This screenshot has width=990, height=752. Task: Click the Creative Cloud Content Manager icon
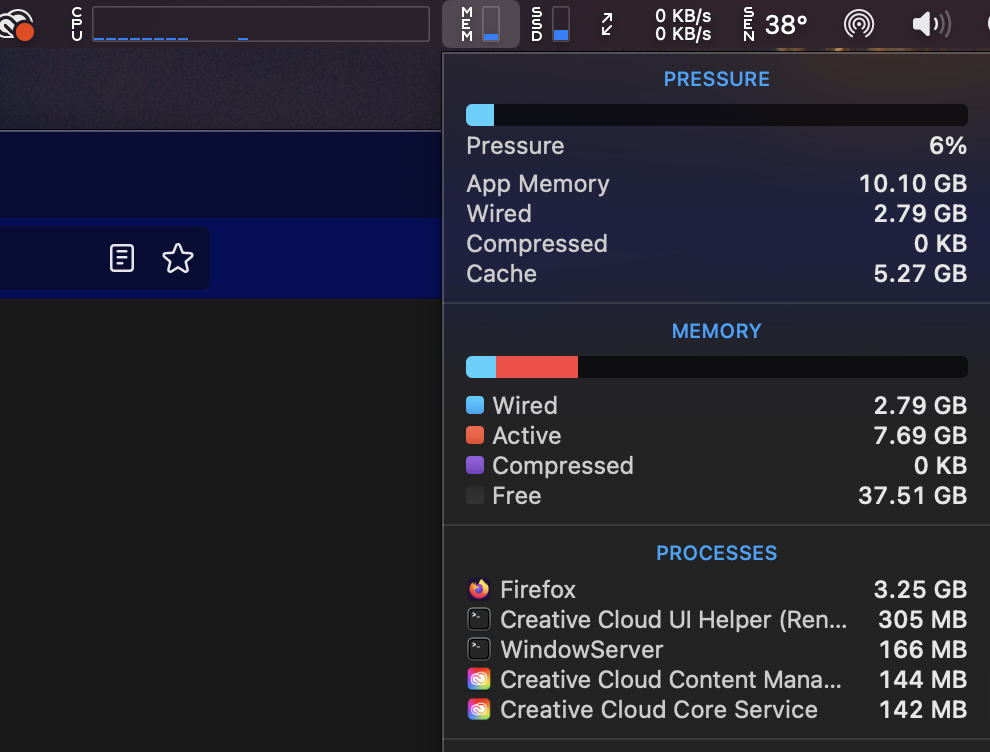[x=479, y=679]
